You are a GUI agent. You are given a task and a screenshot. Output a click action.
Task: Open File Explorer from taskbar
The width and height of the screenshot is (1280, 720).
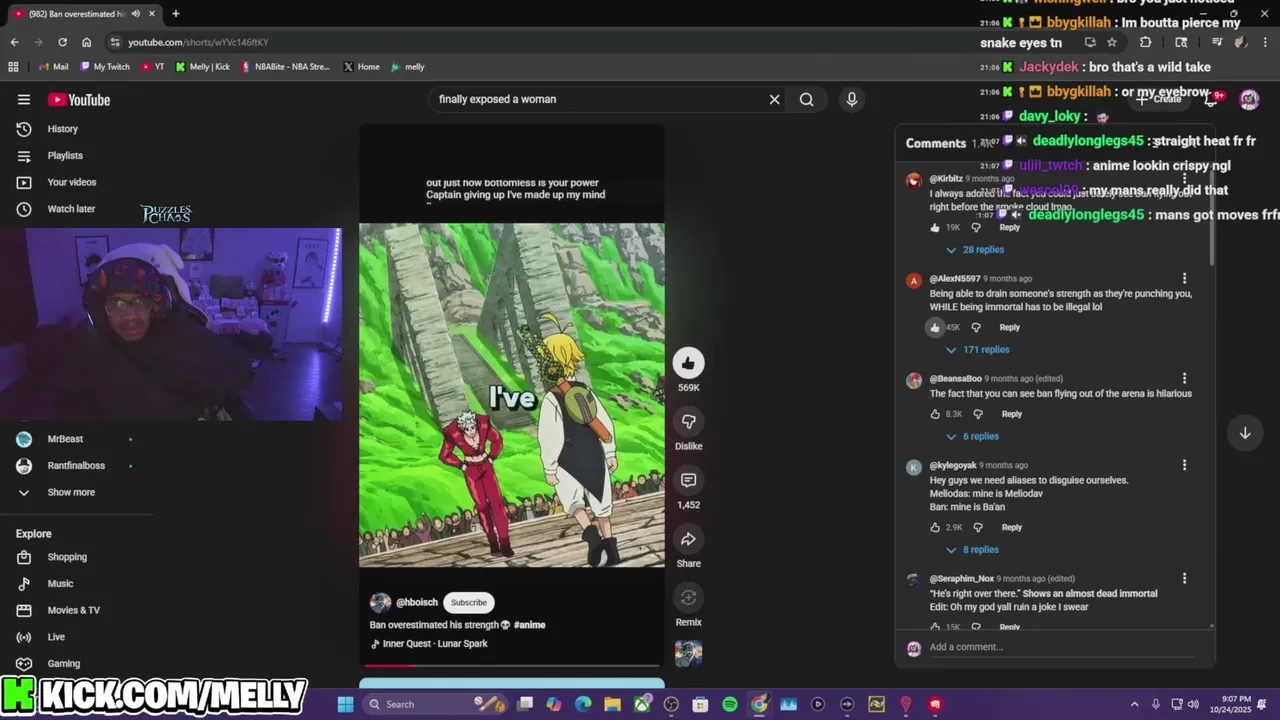612,704
